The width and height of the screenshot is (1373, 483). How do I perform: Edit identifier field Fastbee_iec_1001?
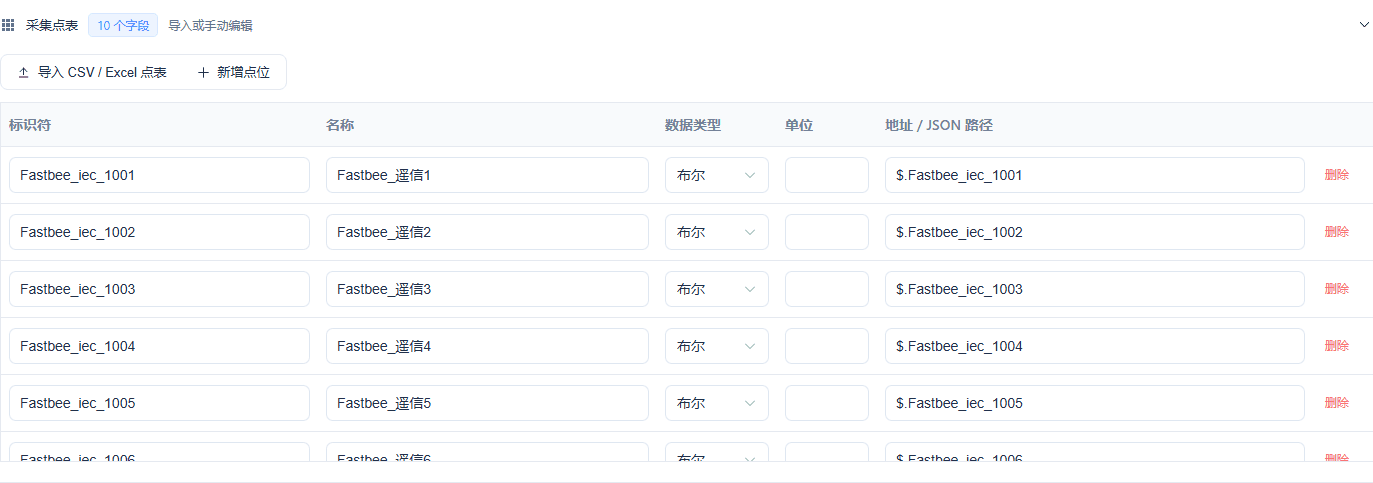(160, 175)
